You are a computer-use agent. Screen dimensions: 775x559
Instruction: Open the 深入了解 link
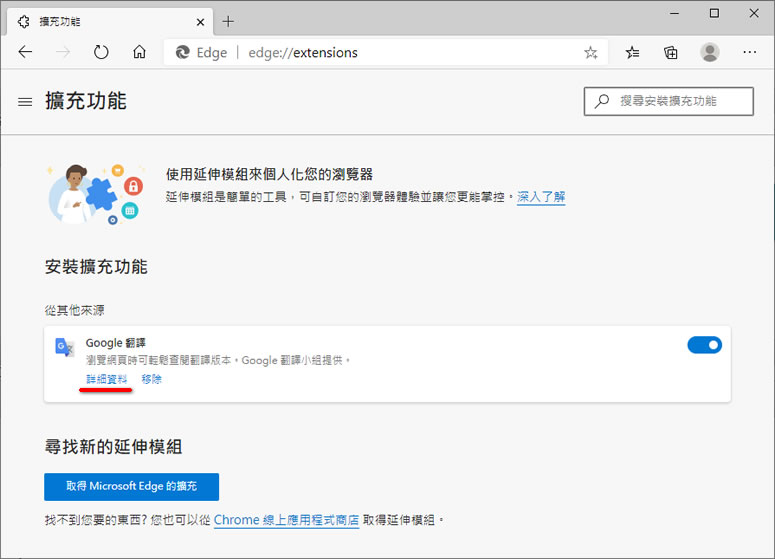[x=541, y=197]
